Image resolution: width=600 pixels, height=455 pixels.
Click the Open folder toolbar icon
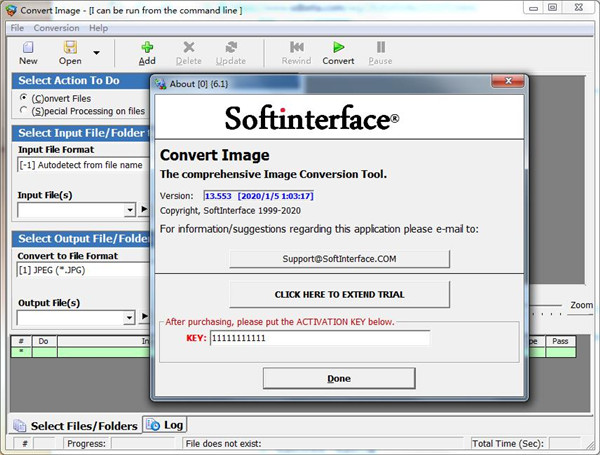click(x=70, y=47)
